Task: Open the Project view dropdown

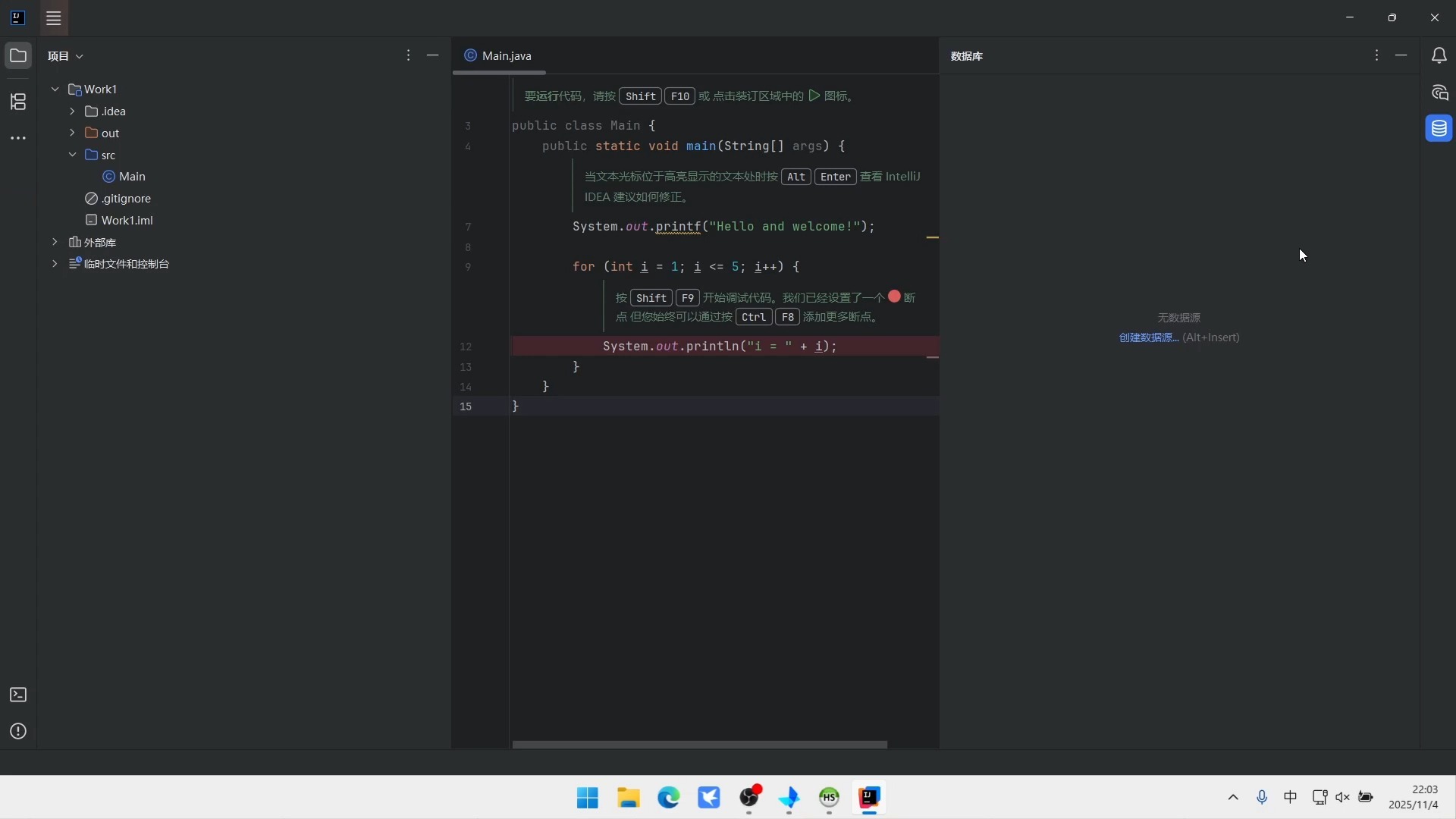Action: (x=65, y=56)
